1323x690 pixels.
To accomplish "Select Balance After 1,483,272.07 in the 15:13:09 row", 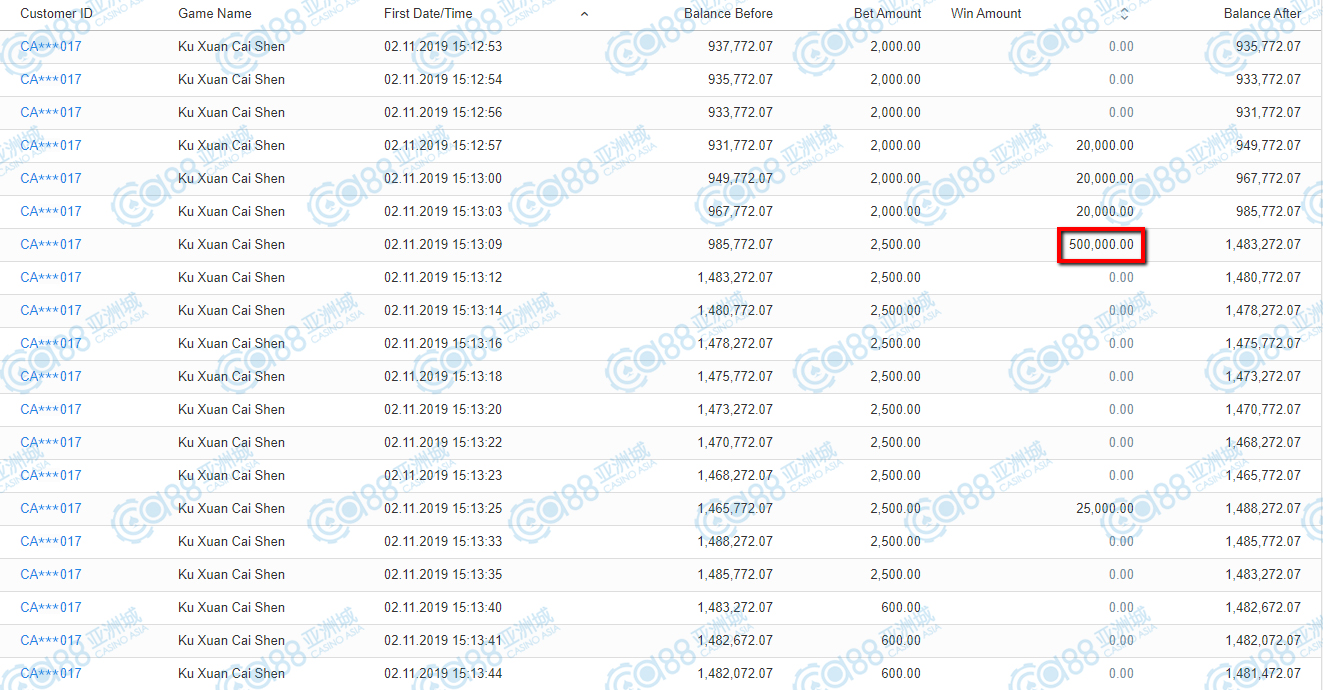I will point(1263,244).
